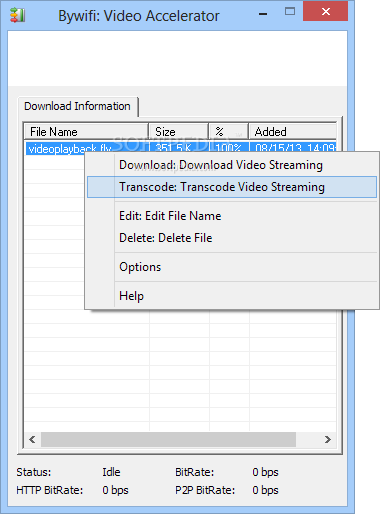Sort by the File Name column header
Image resolution: width=380 pixels, height=514 pixels.
point(86,132)
